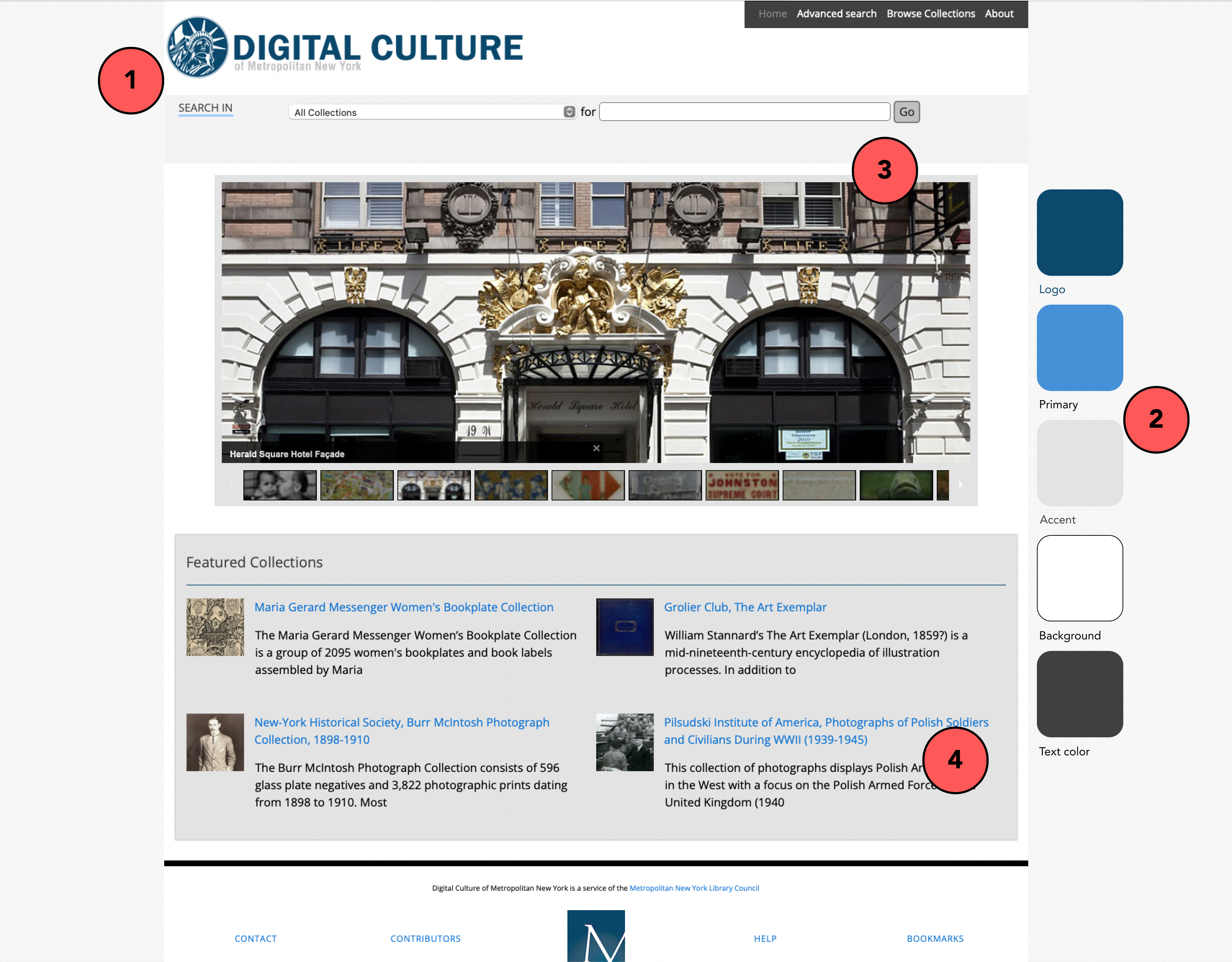Click the dark Logo color swatch
1232x962 pixels.
coord(1079,233)
